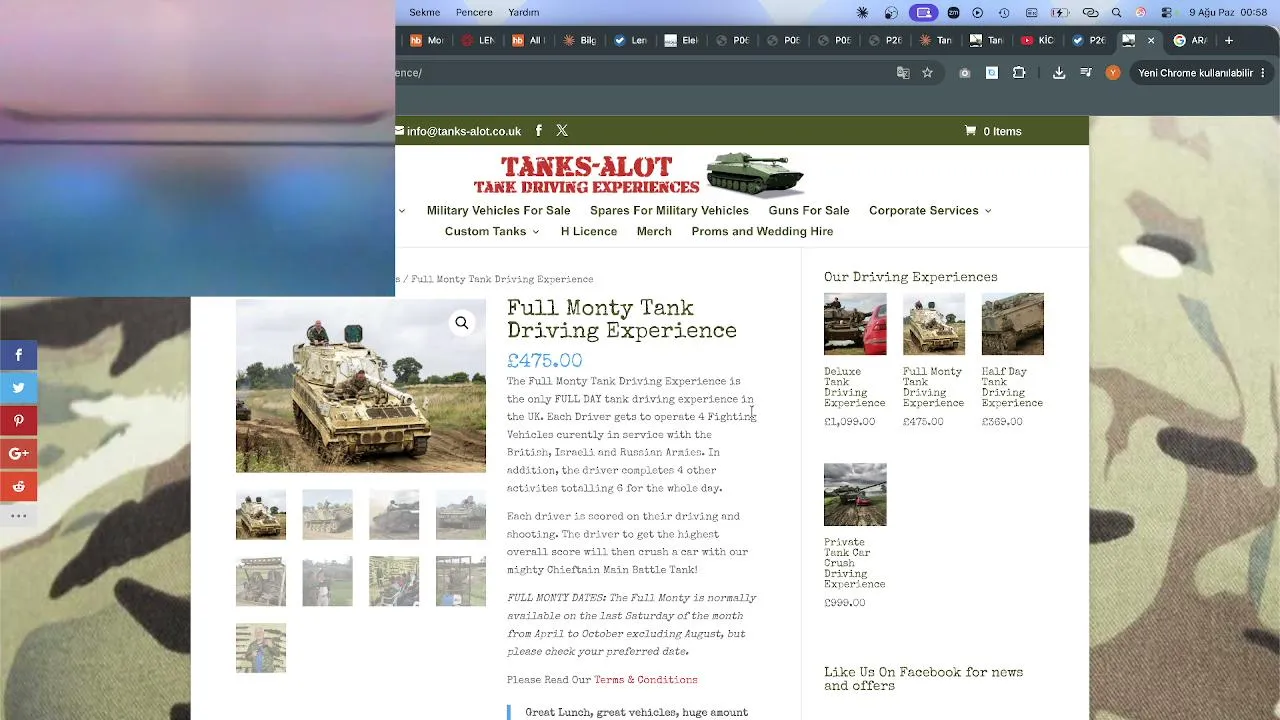Click the image zoom magnifier icon

[x=462, y=323]
